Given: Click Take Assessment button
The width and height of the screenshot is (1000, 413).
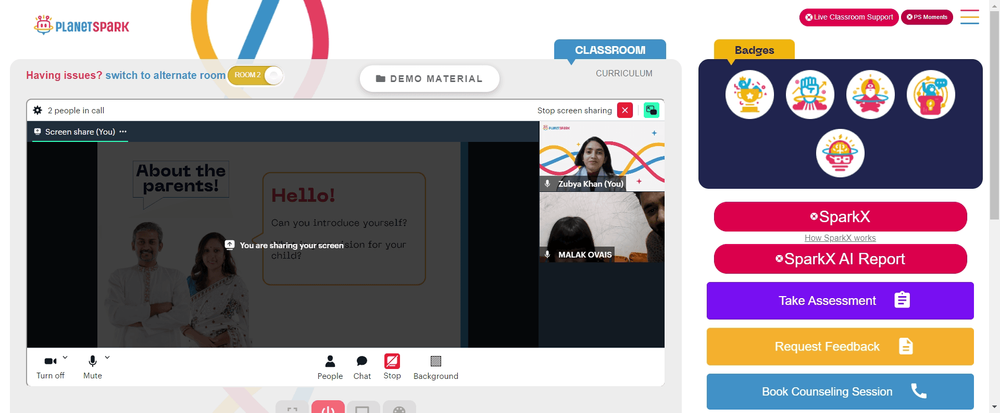Looking at the screenshot, I should click(840, 300).
